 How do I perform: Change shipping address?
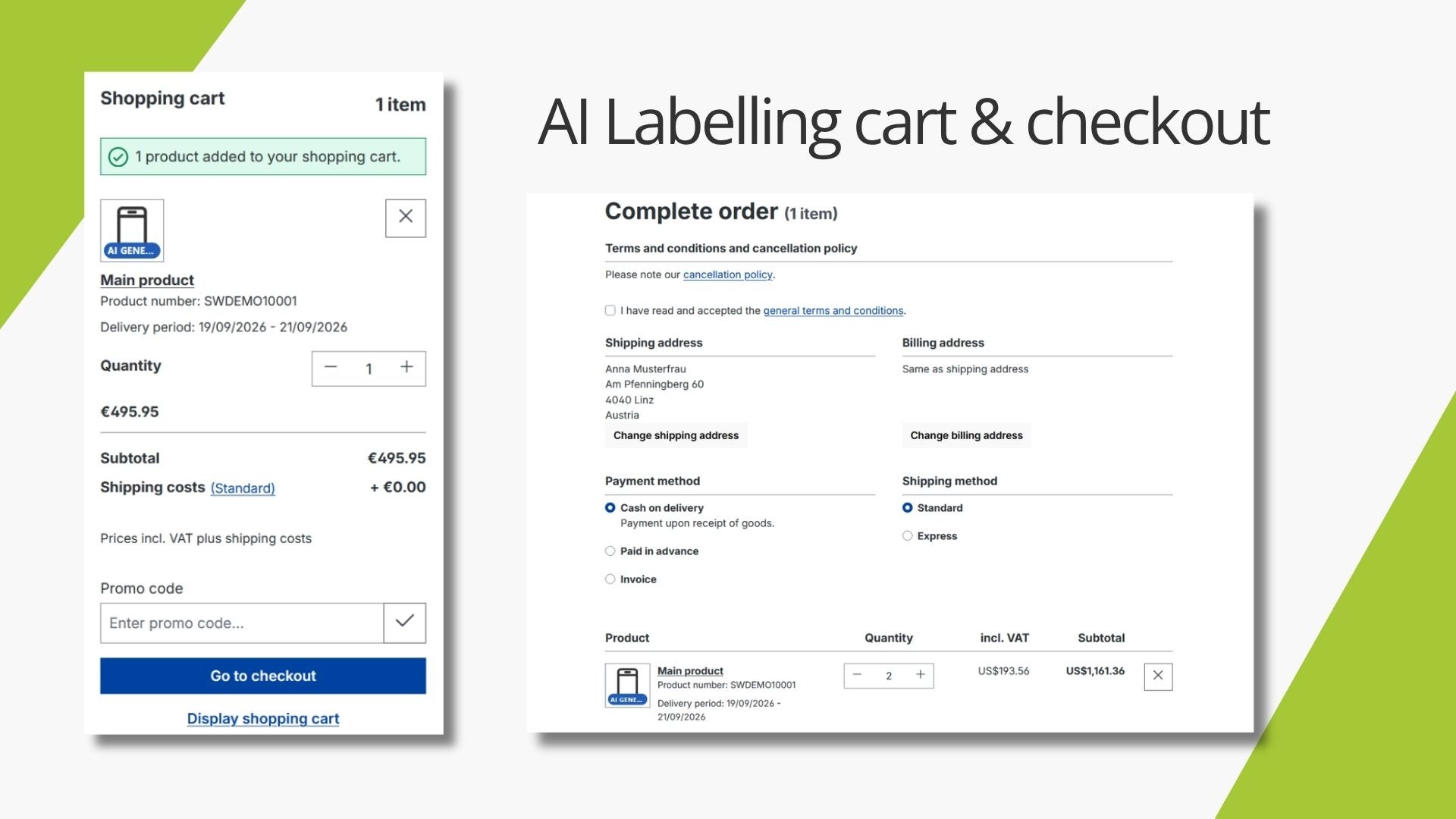coord(676,435)
